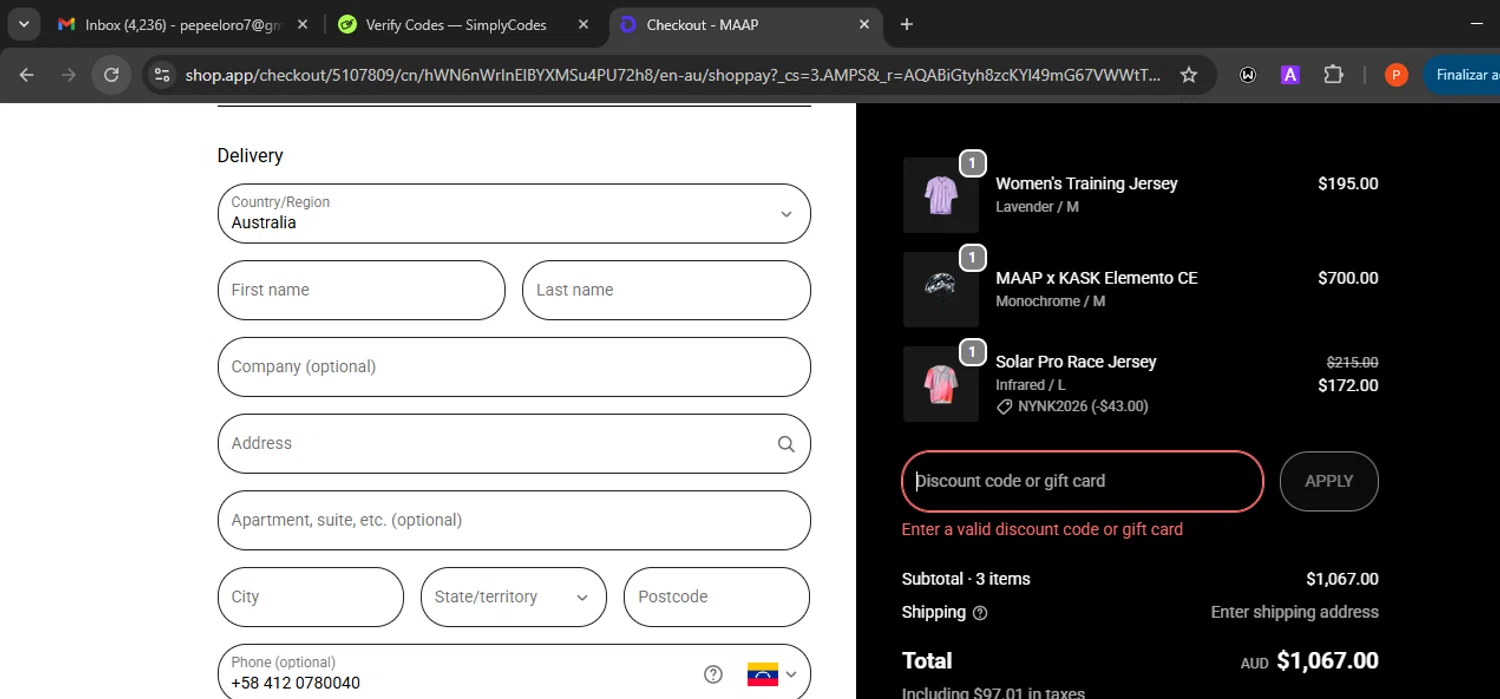
Task: Click the Lavender / M variant text
Action: [1037, 207]
